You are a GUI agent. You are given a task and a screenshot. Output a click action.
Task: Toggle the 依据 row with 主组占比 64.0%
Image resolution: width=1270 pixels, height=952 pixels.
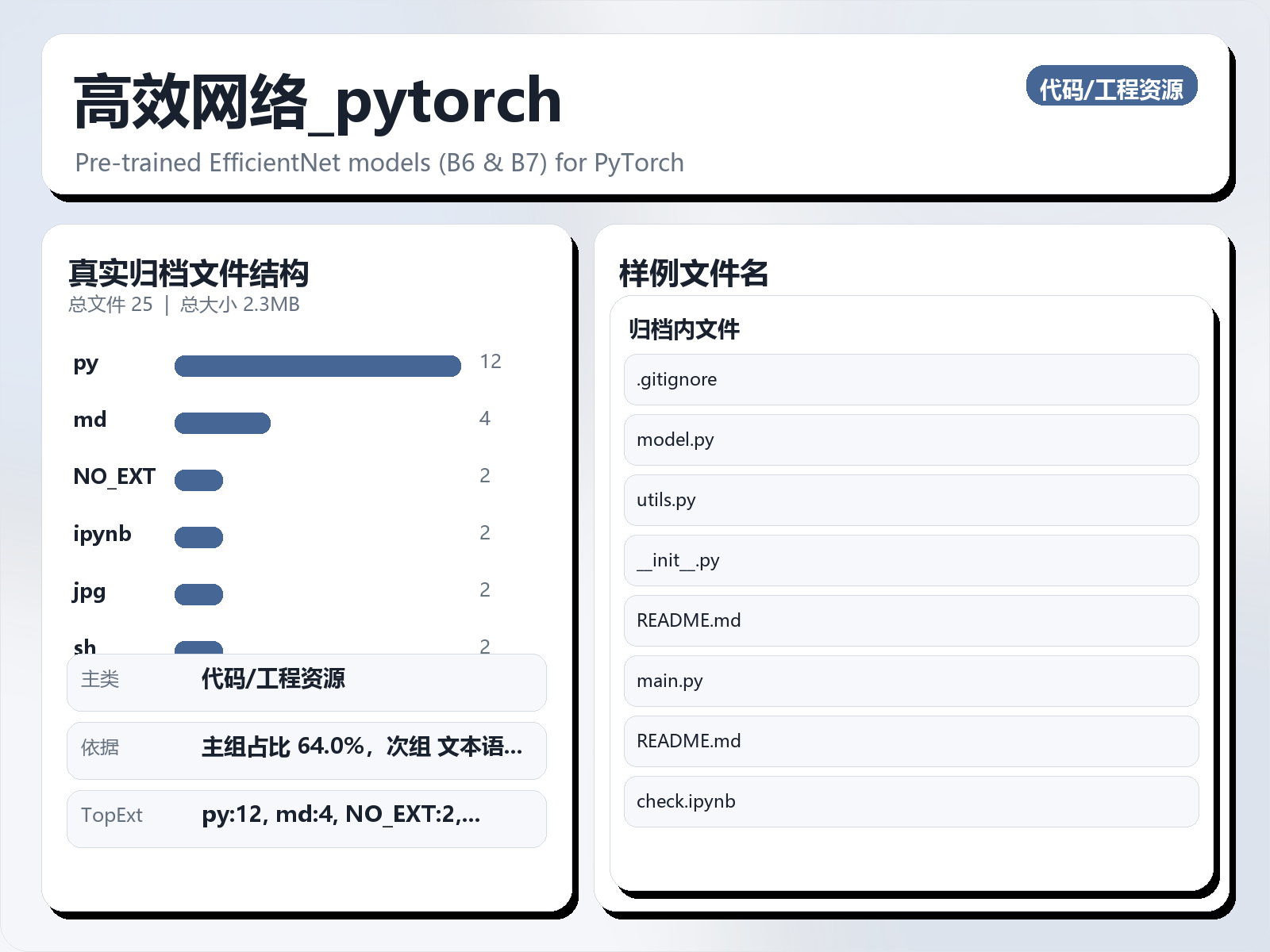pos(306,750)
